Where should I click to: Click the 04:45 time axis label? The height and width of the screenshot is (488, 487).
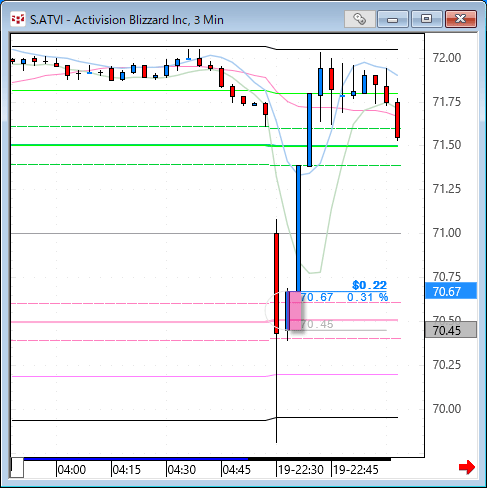(x=236, y=470)
